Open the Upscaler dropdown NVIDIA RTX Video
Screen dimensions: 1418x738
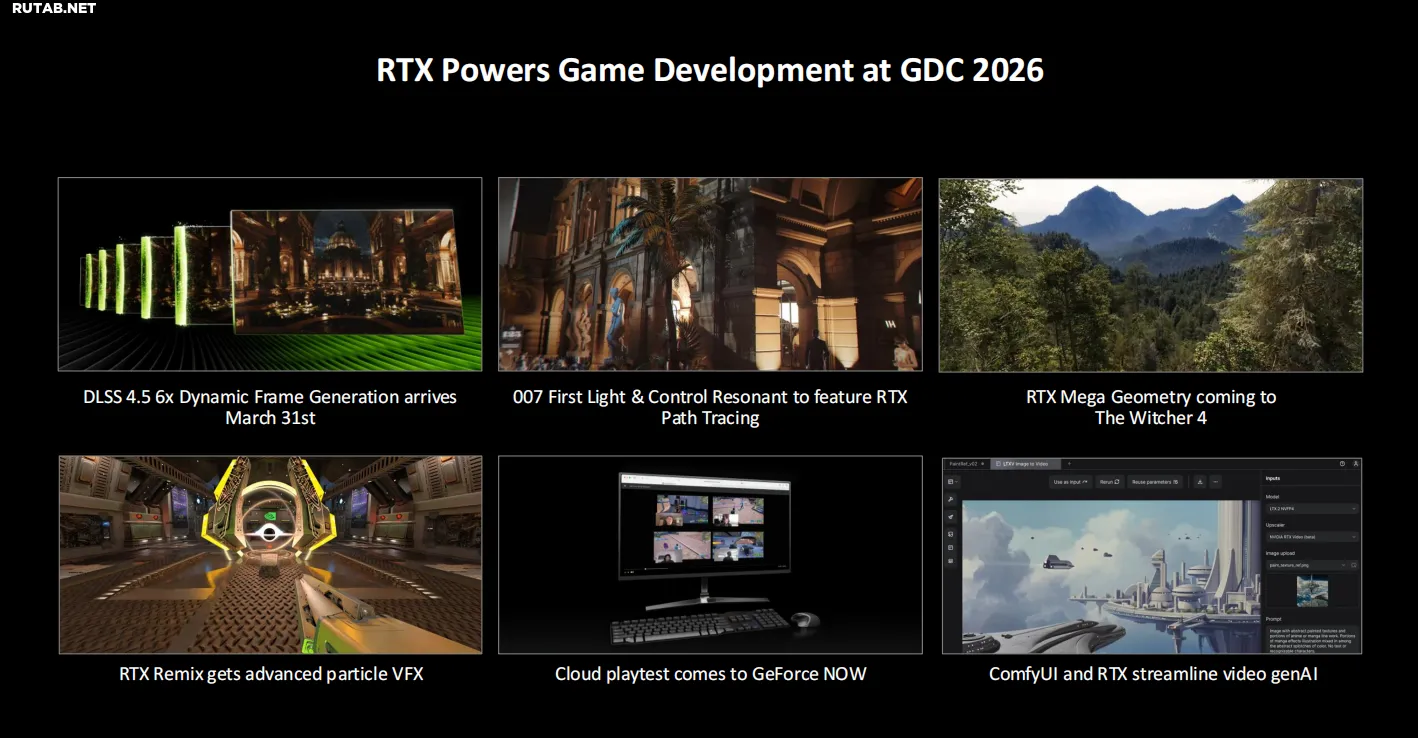[1311, 537]
